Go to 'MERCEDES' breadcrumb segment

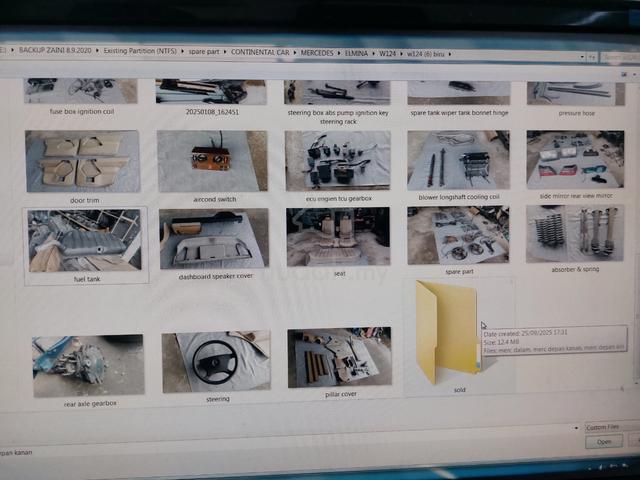(317, 53)
